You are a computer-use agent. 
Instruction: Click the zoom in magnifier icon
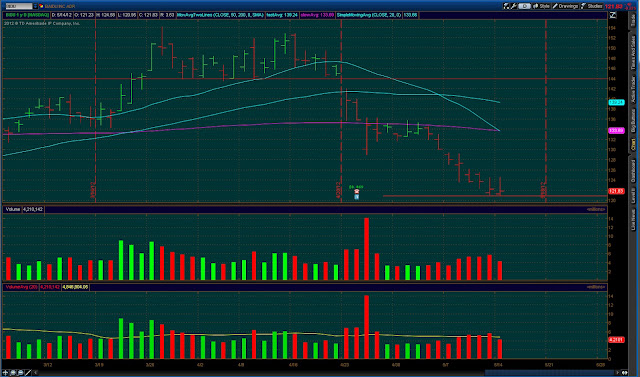[x=13, y=373]
